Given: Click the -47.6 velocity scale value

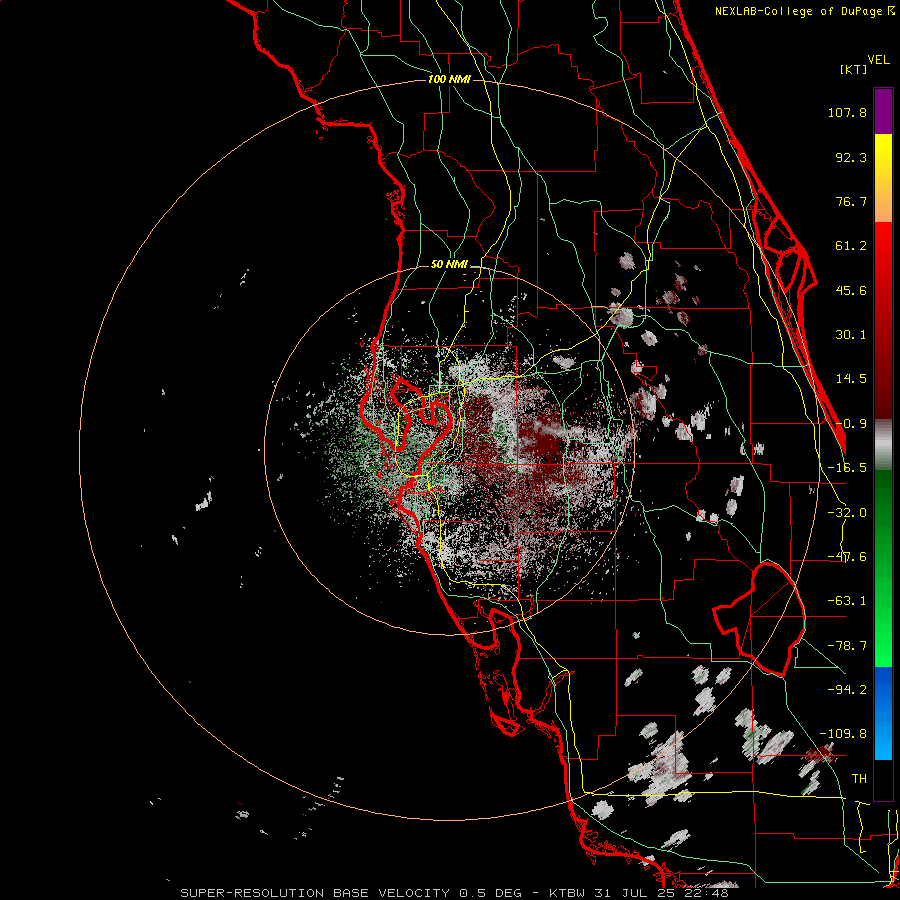Looking at the screenshot, I should pyautogui.click(x=847, y=557).
